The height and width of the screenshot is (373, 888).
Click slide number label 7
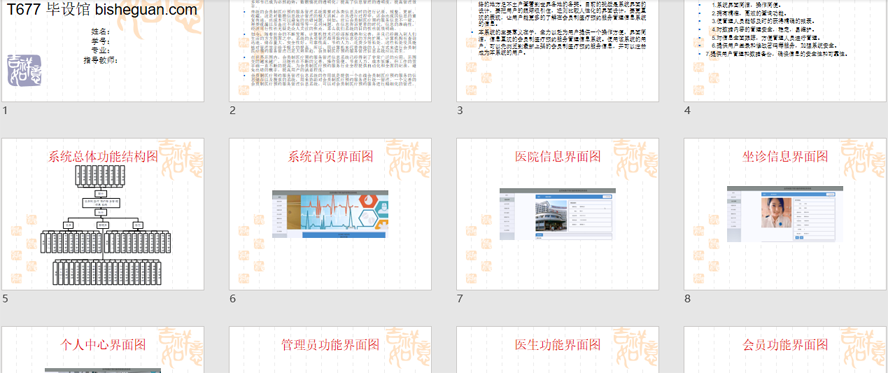click(460, 299)
